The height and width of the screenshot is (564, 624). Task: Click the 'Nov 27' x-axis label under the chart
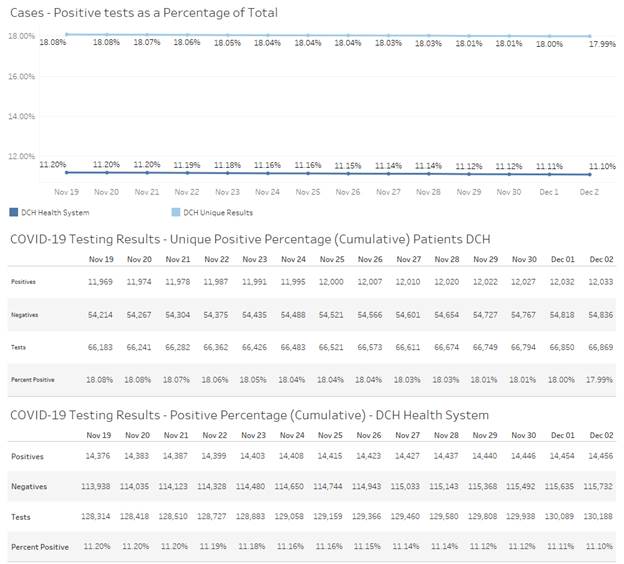tap(388, 192)
